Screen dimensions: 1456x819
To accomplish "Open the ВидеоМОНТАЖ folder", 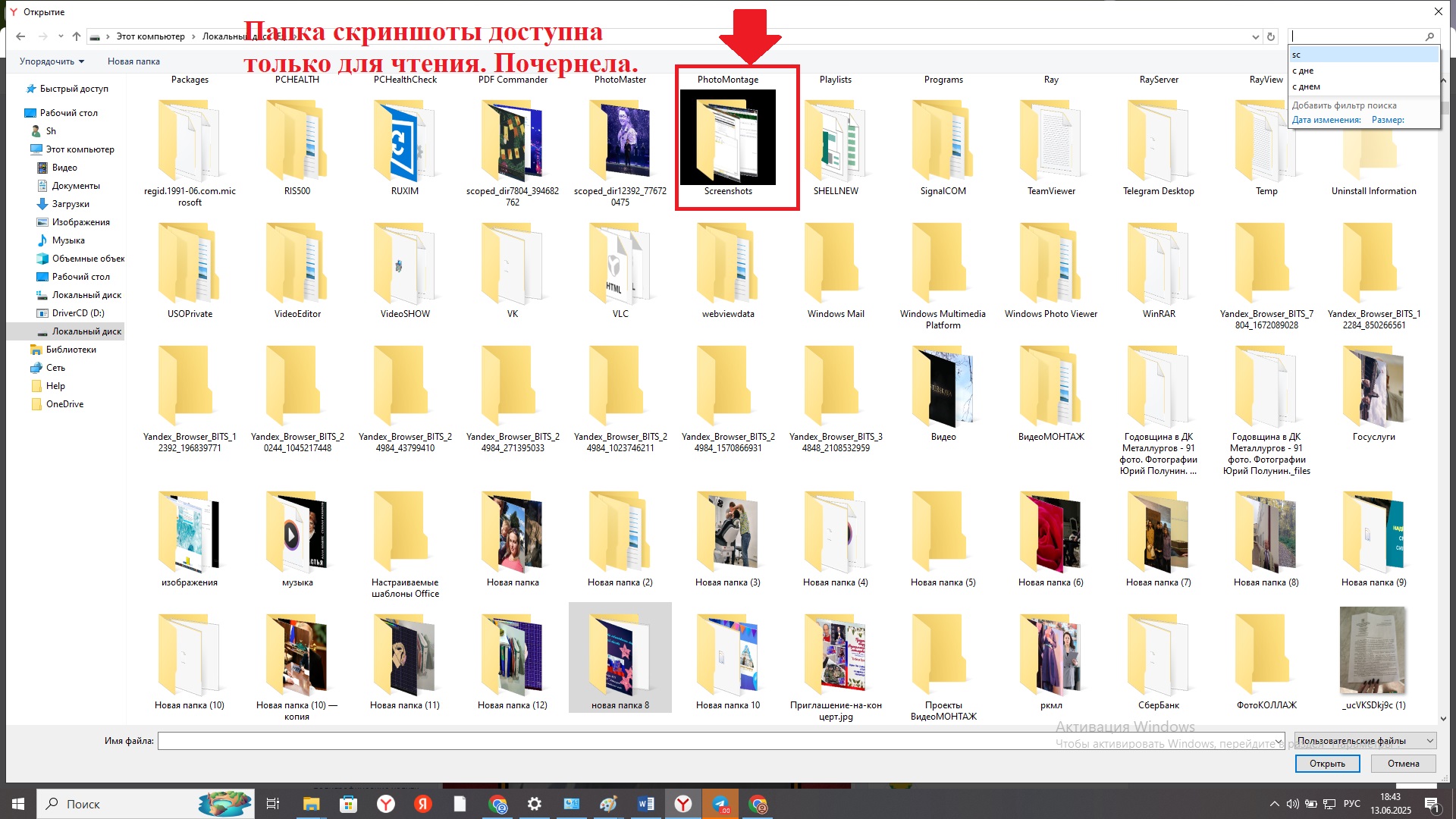I will click(1051, 394).
